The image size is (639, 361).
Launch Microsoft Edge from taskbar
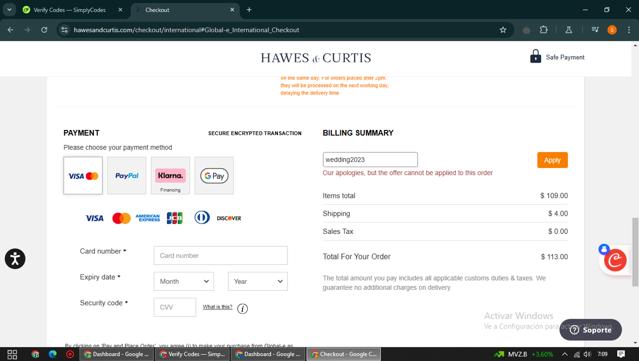(x=53, y=354)
